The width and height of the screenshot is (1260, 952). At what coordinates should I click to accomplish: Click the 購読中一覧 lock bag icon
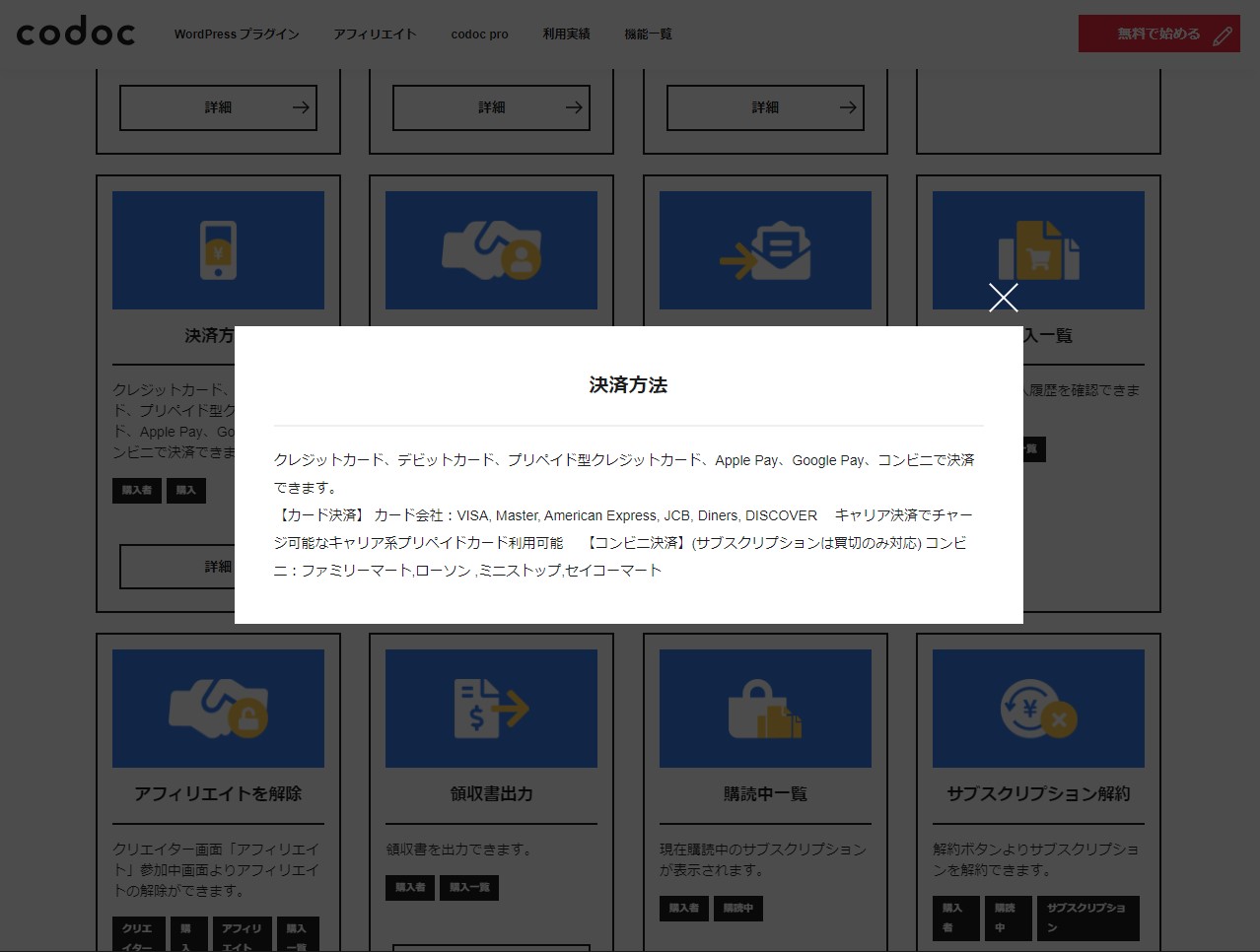pyautogui.click(x=765, y=709)
